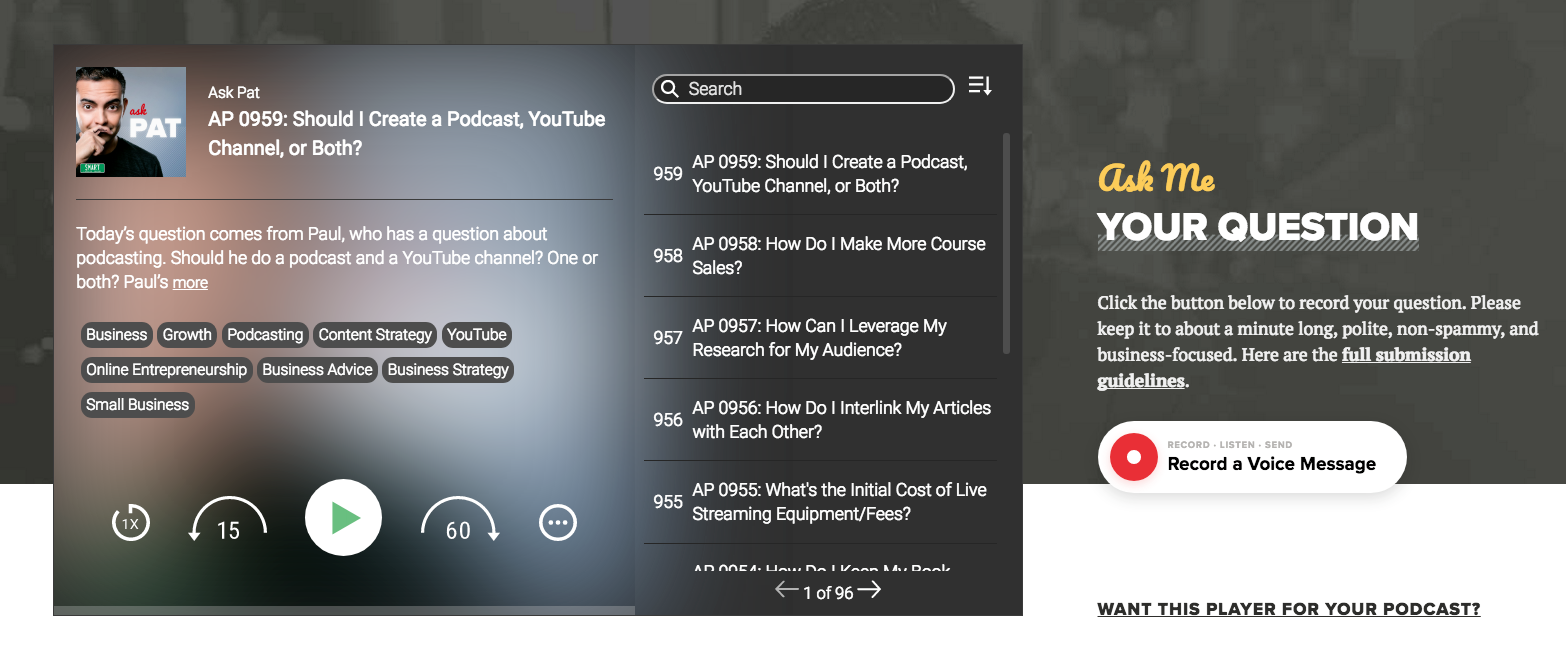This screenshot has width=1566, height=656.
Task: Click the 'Ask Me' yellow script heading
Action: click(x=1157, y=178)
